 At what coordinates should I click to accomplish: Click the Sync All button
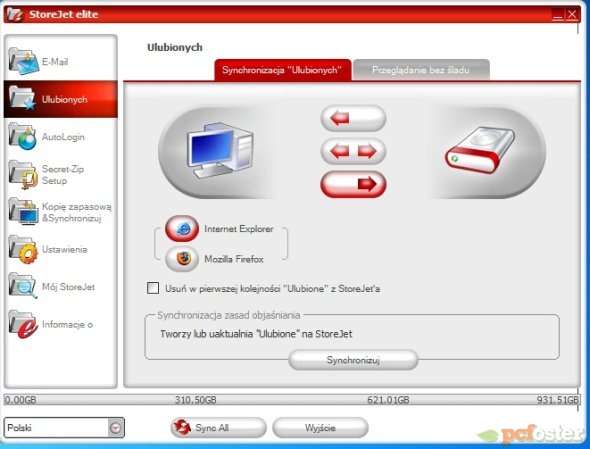pyautogui.click(x=218, y=428)
